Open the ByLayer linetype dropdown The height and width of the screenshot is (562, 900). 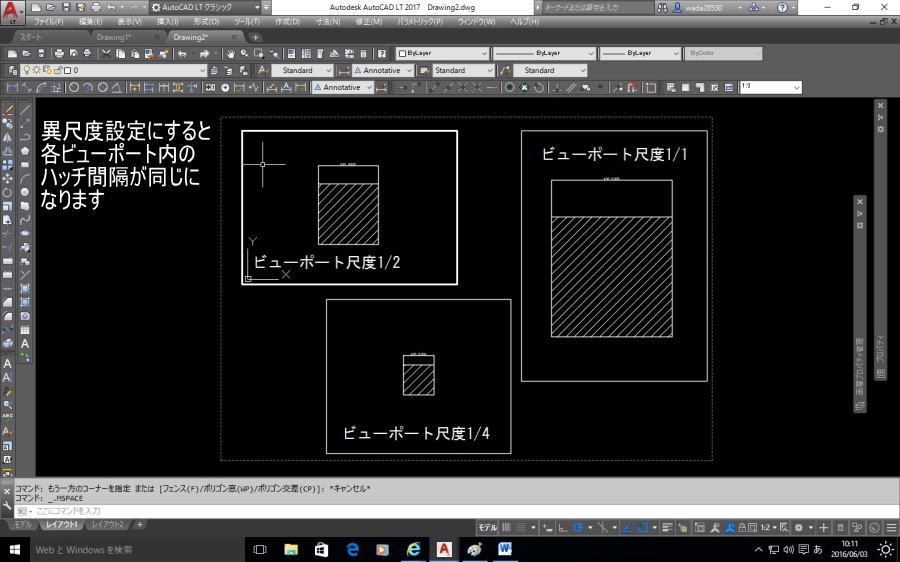click(x=544, y=53)
